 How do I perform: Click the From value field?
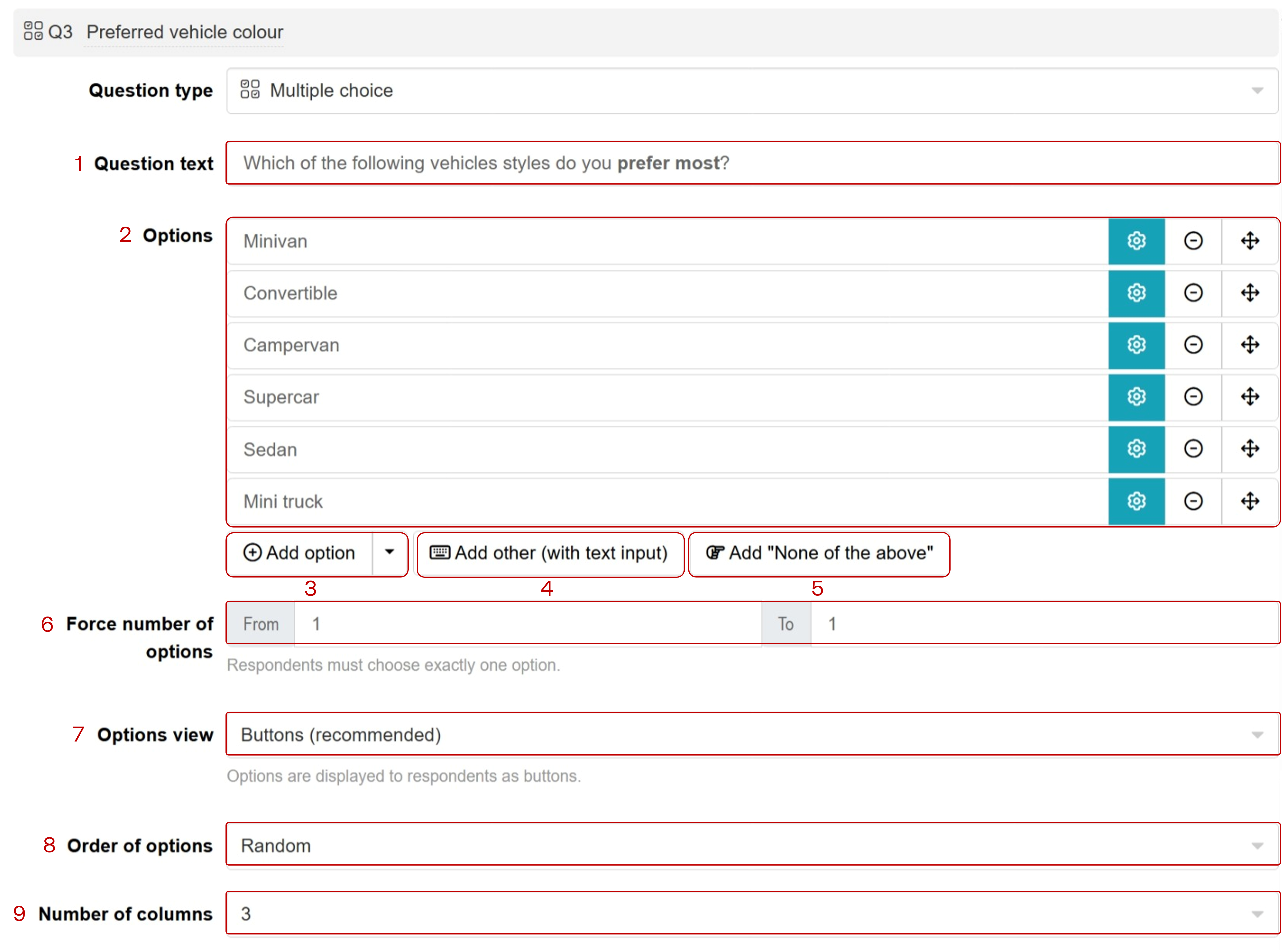[528, 624]
